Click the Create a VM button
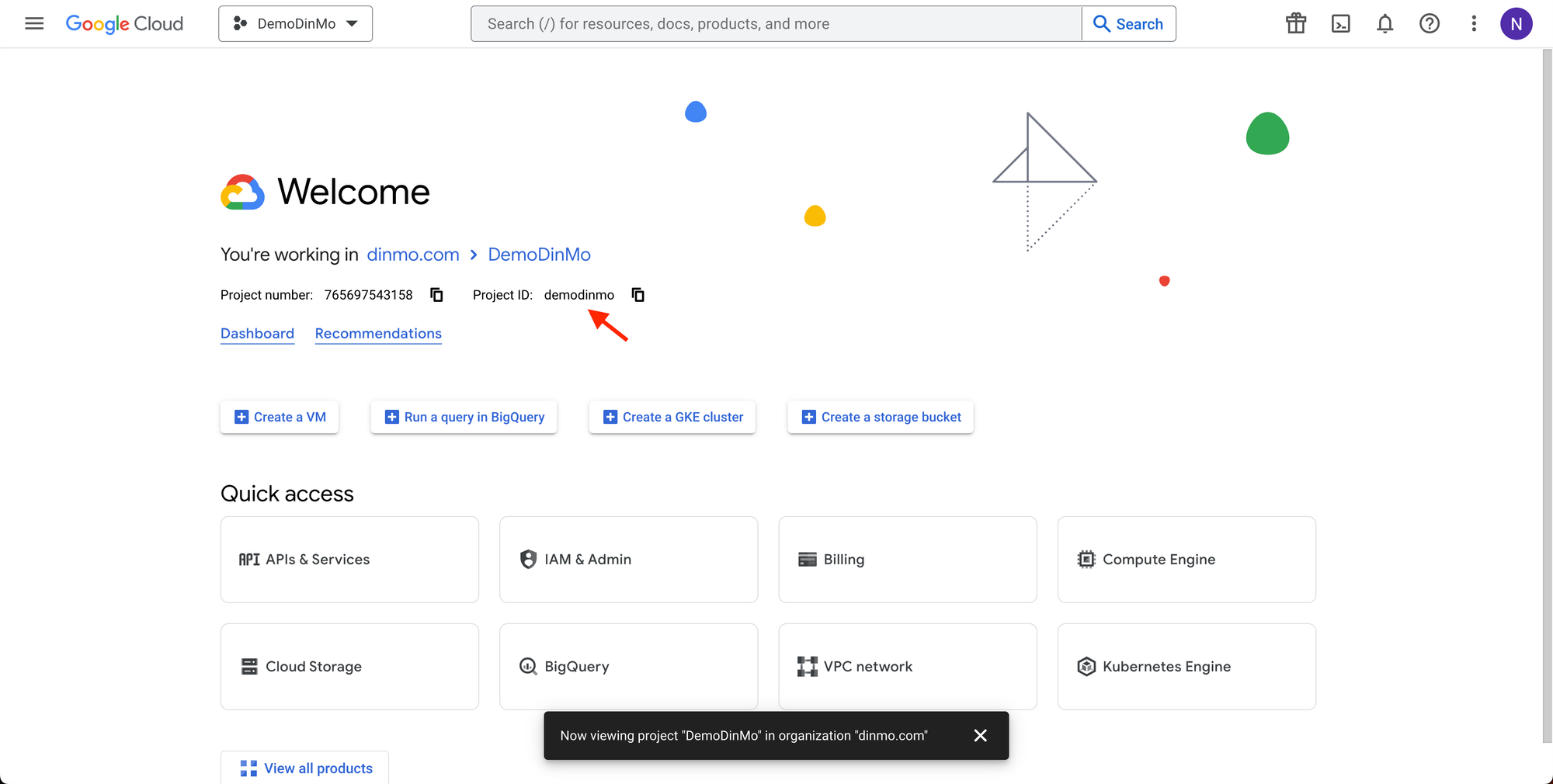The width and height of the screenshot is (1553, 784). click(280, 417)
